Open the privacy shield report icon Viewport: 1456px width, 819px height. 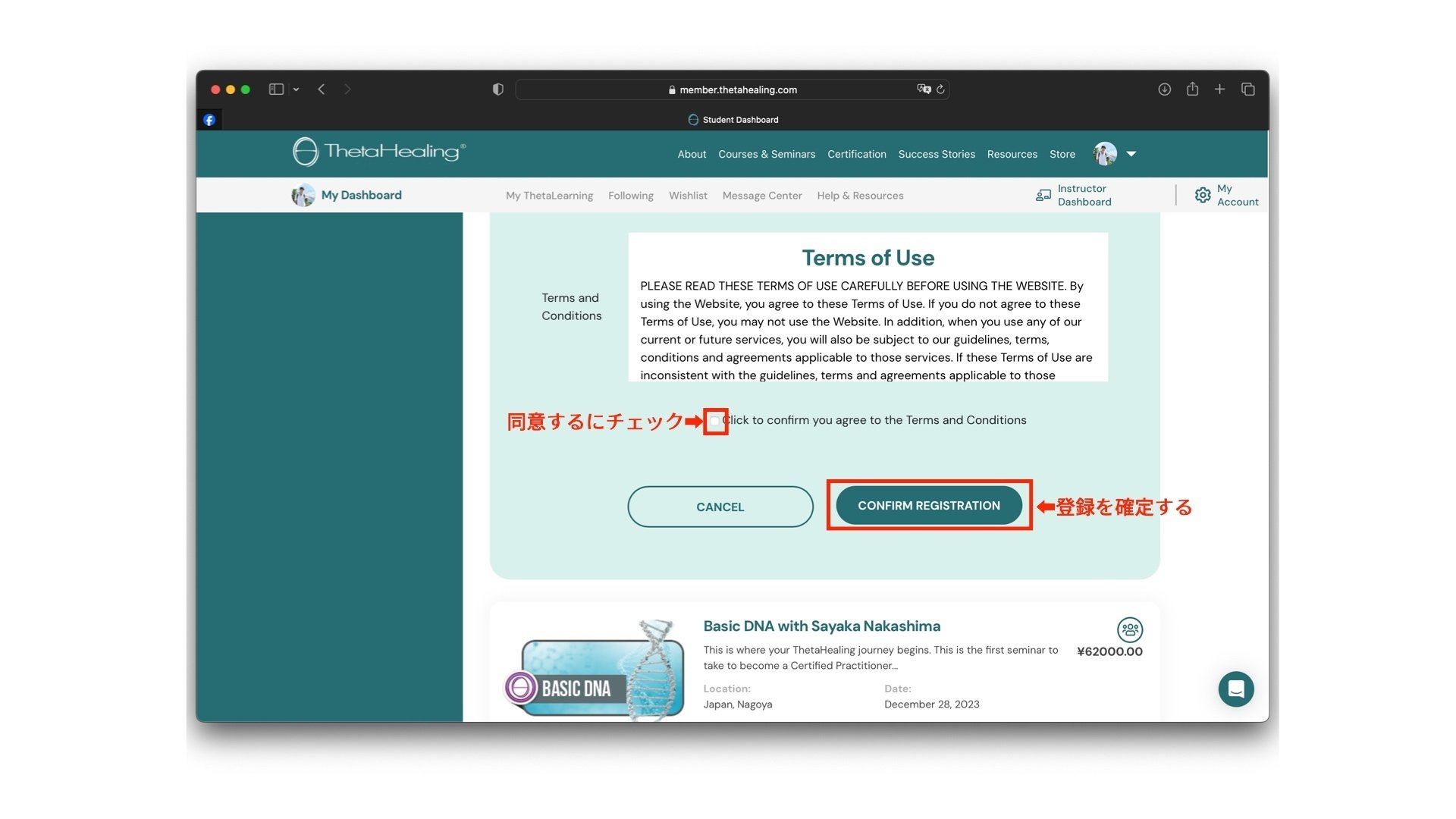[x=497, y=89]
